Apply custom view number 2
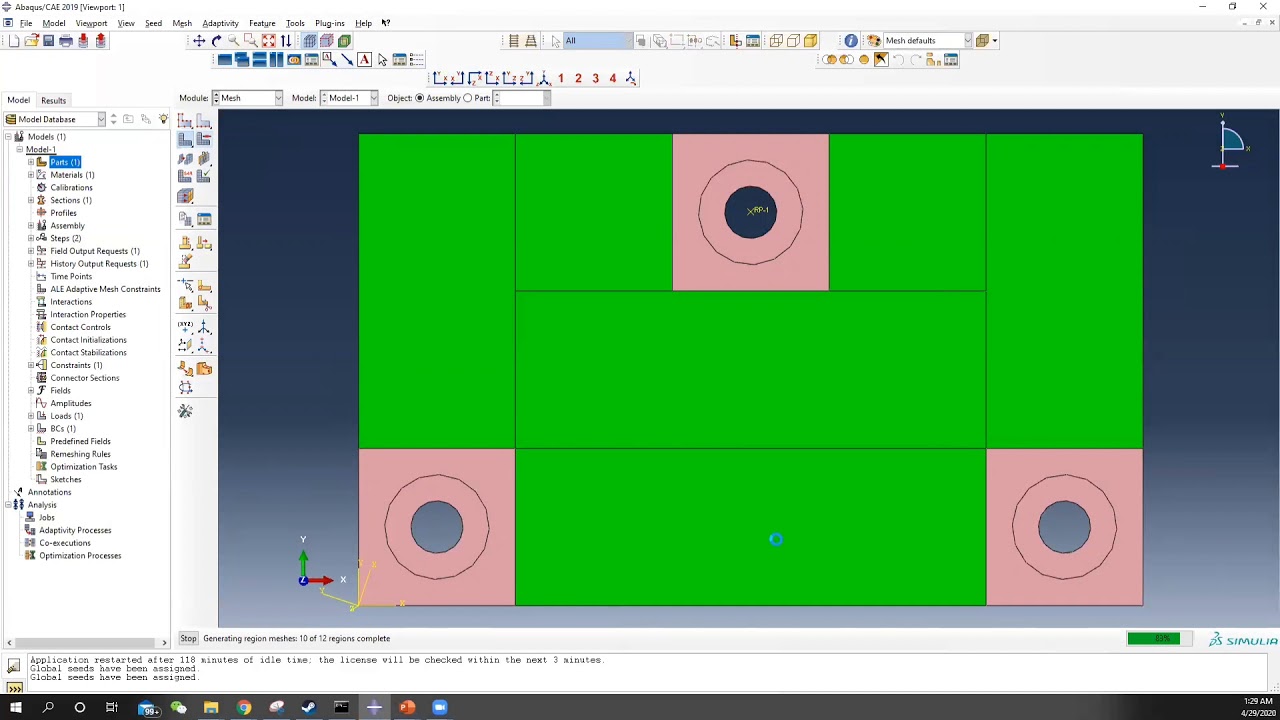 coord(578,78)
